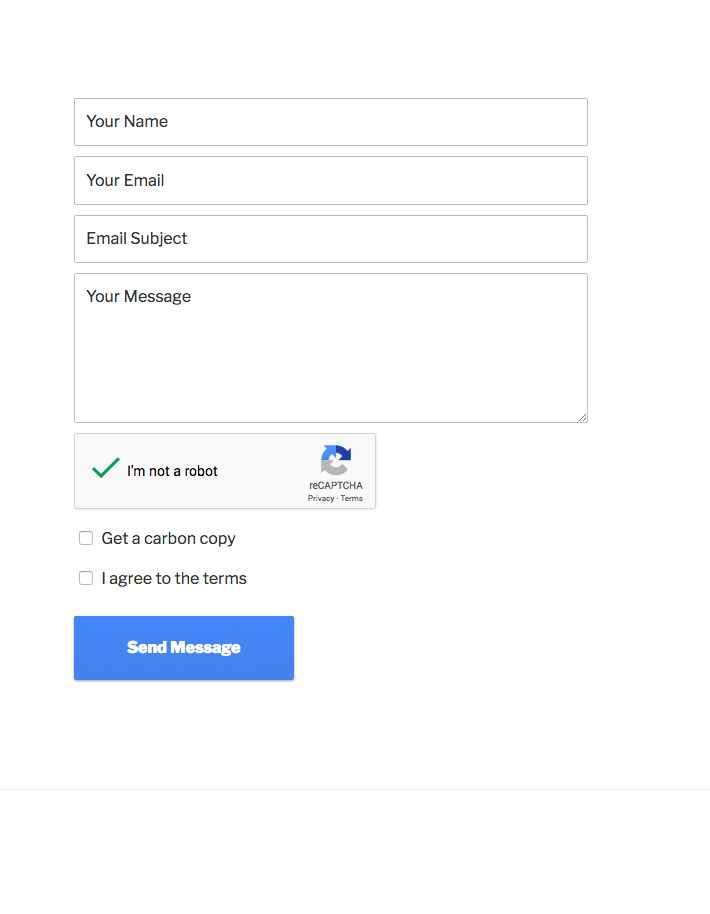710x914 pixels.
Task: Click the horizontal divider below the form
Action: coord(355,789)
